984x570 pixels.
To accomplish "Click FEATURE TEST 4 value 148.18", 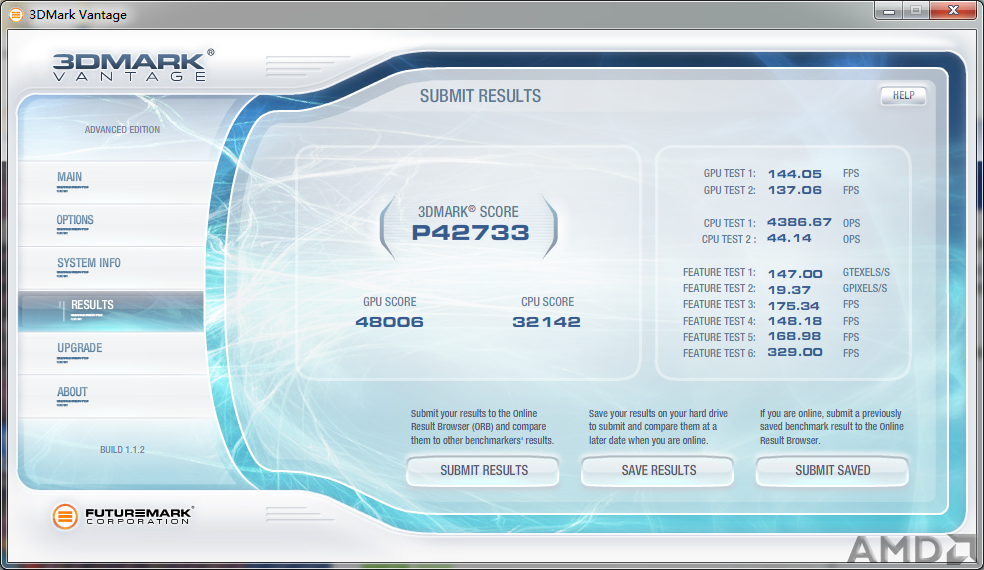I will point(794,321).
